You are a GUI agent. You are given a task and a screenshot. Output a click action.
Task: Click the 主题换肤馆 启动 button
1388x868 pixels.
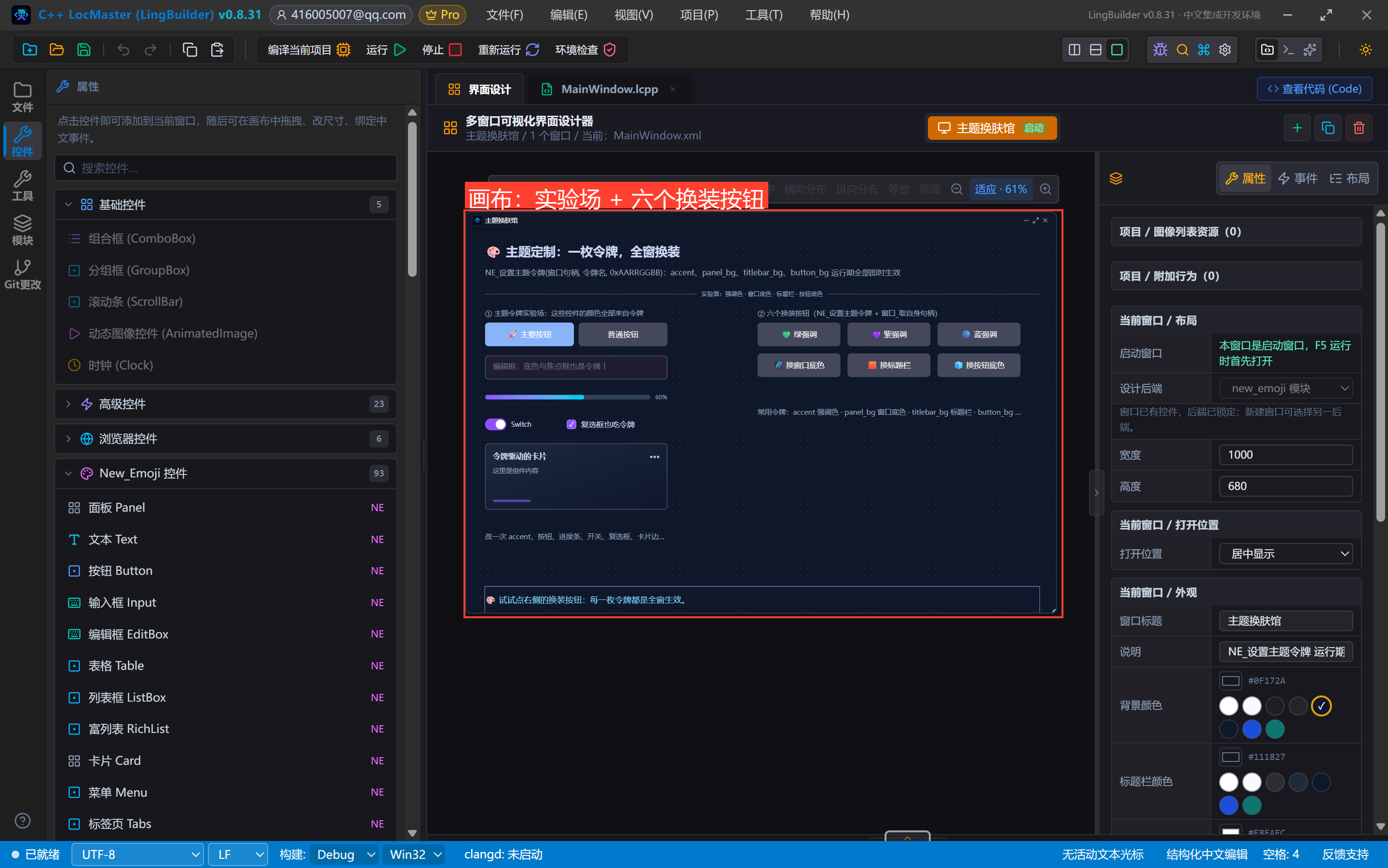992,127
